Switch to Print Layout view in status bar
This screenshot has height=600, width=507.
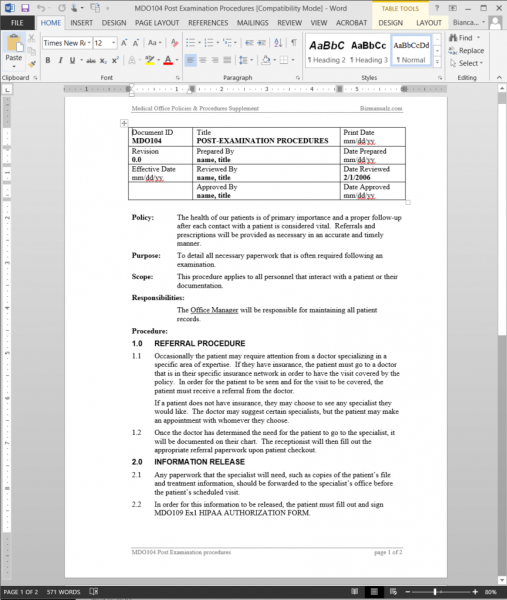pyautogui.click(x=374, y=592)
